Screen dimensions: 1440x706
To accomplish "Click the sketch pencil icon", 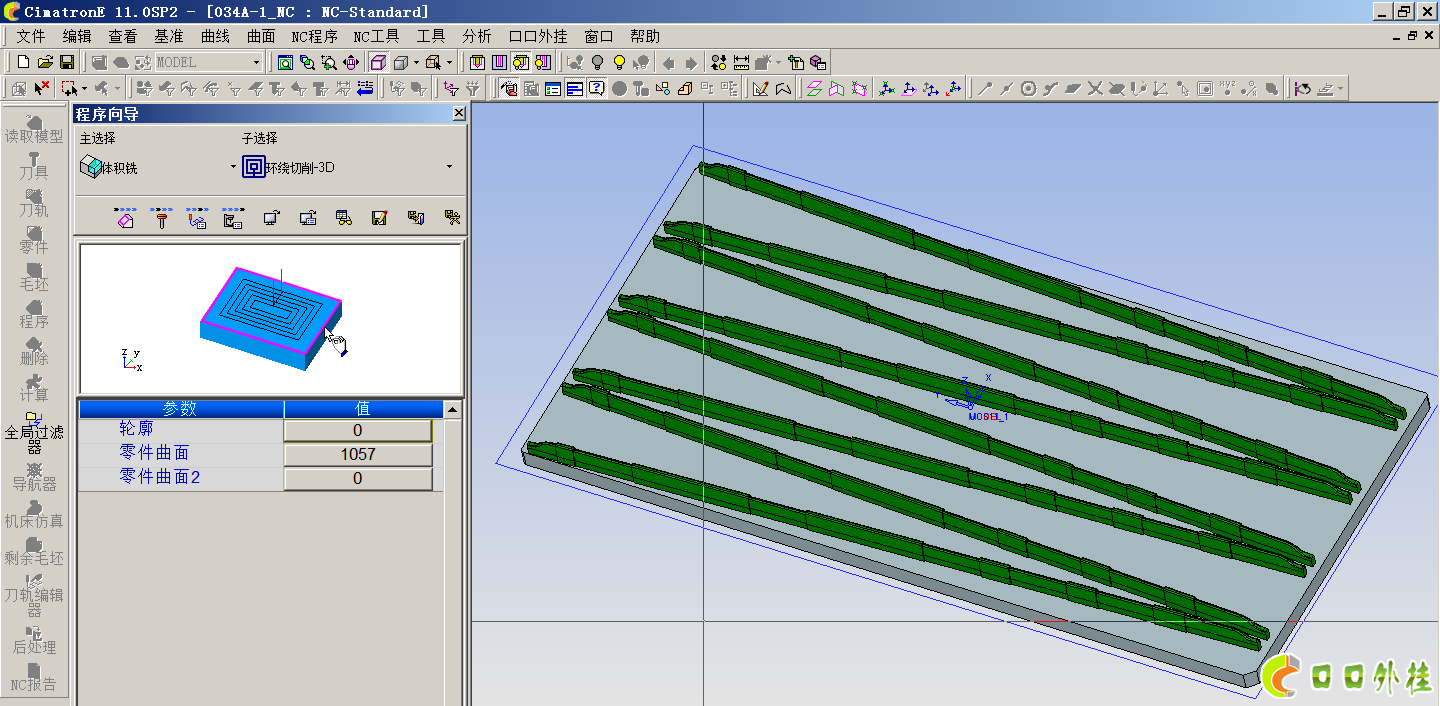I will coord(760,88).
